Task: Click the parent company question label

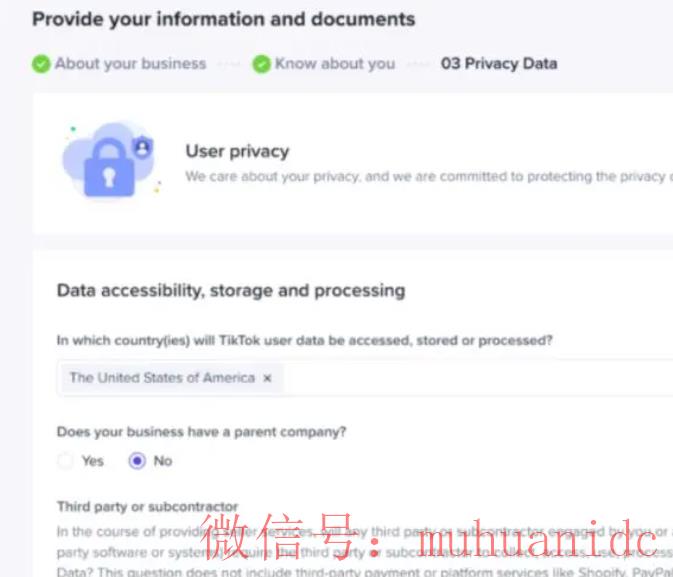Action: (201, 432)
